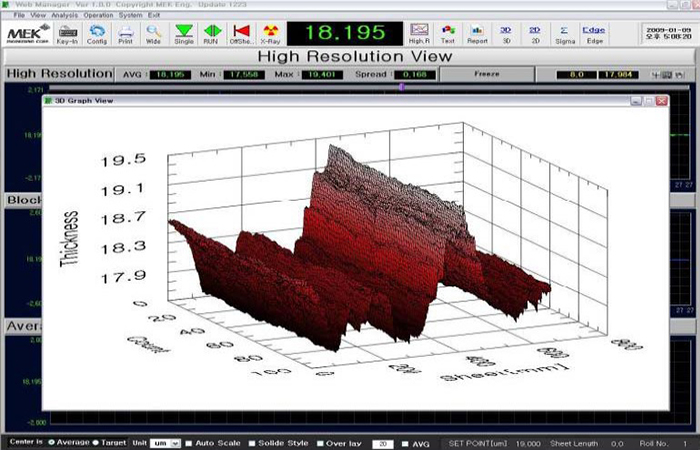Viewport: 700px width, 450px height.
Task: Open the Config settings icon
Action: [97, 34]
